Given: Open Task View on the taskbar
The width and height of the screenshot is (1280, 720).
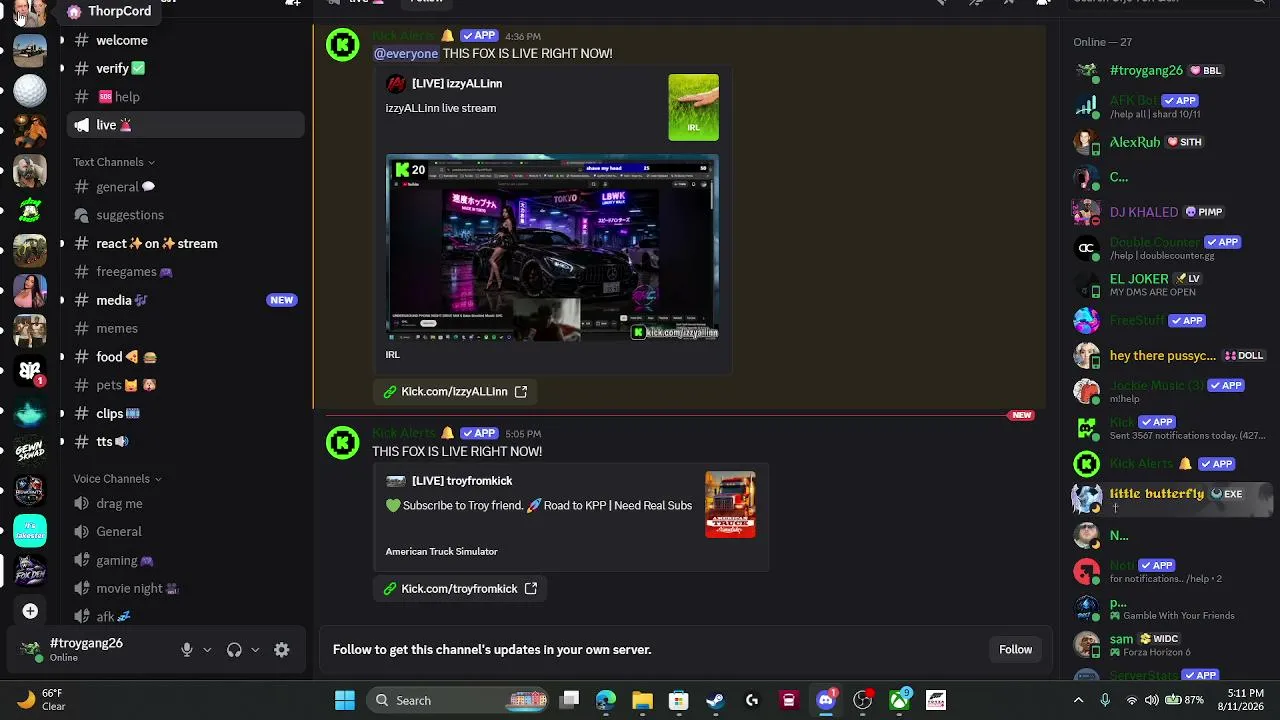Looking at the screenshot, I should click(569, 700).
